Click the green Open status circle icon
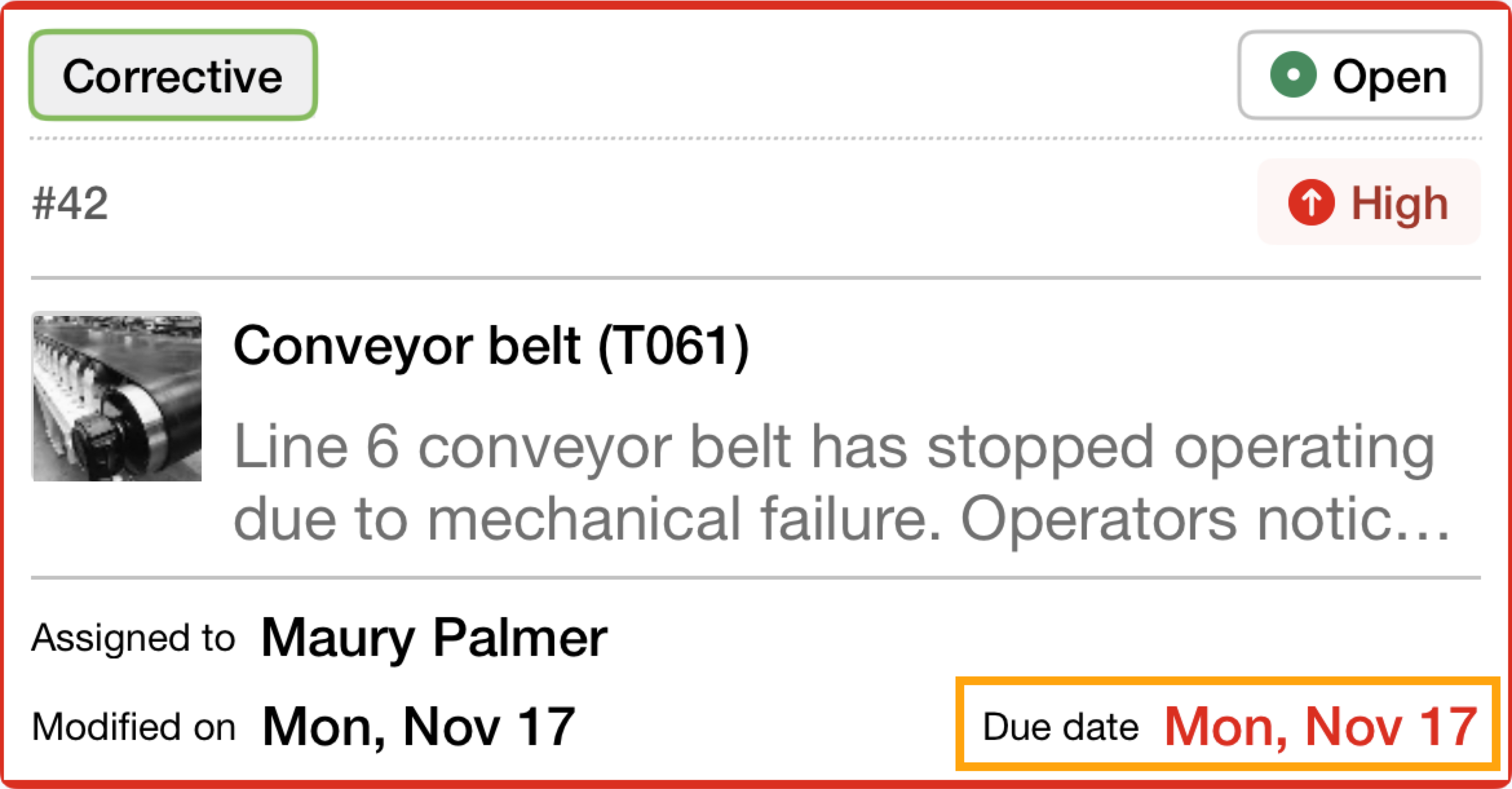The height and width of the screenshot is (789, 1512). [x=1292, y=75]
